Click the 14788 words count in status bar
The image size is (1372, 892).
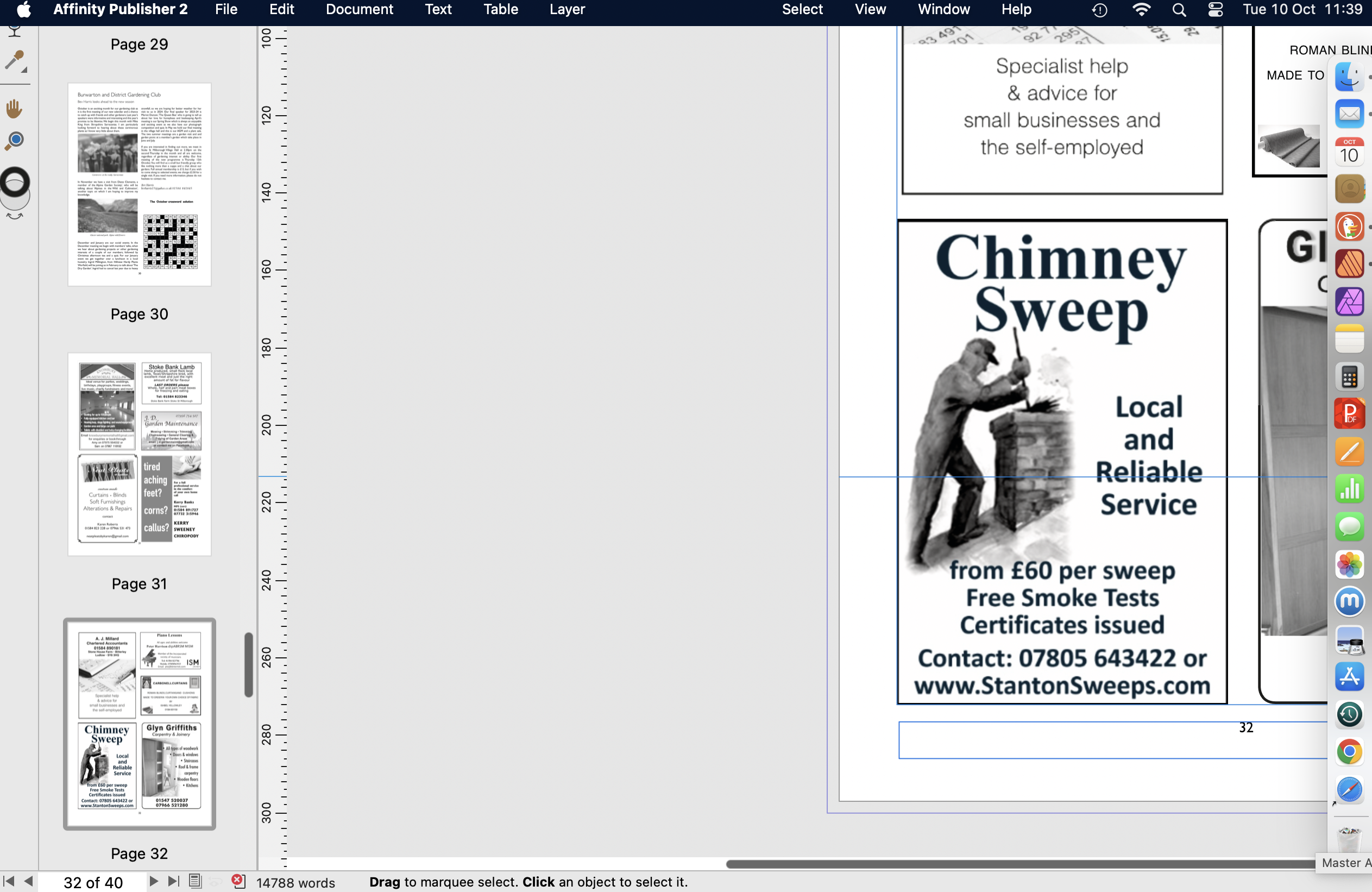pos(295,882)
